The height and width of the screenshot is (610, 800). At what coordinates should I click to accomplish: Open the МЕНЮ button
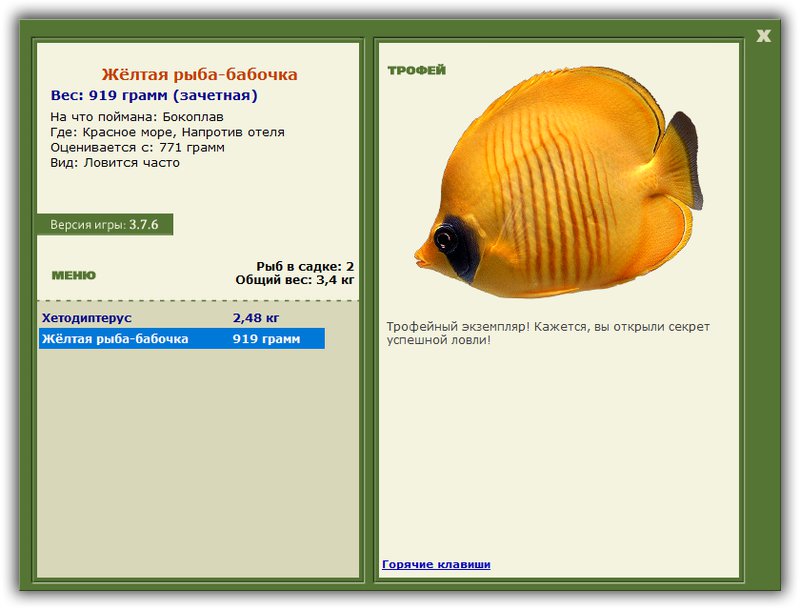[x=73, y=275]
